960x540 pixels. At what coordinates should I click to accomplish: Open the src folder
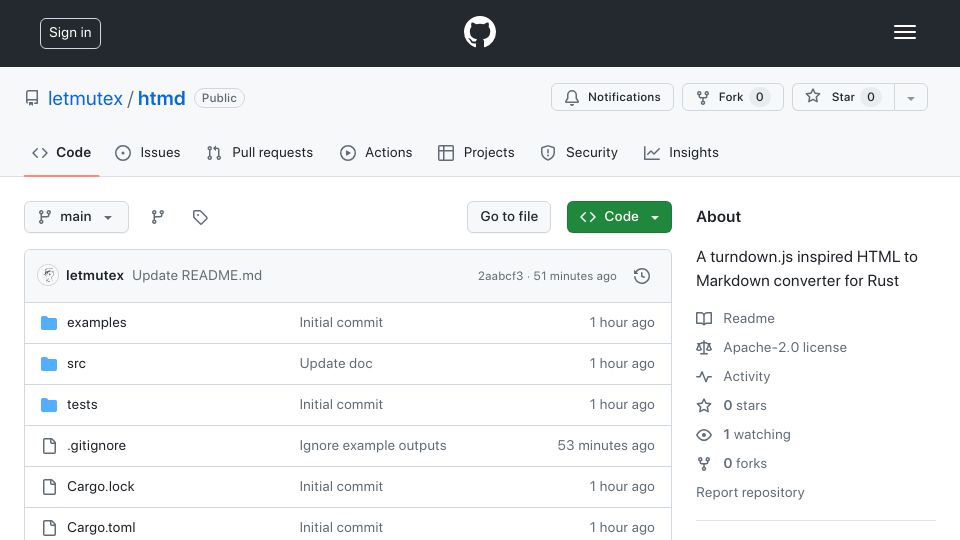click(x=77, y=364)
